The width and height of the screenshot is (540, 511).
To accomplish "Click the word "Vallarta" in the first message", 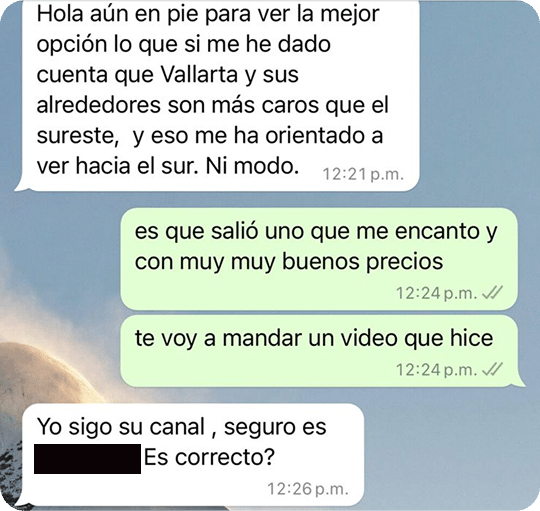I will [199, 74].
